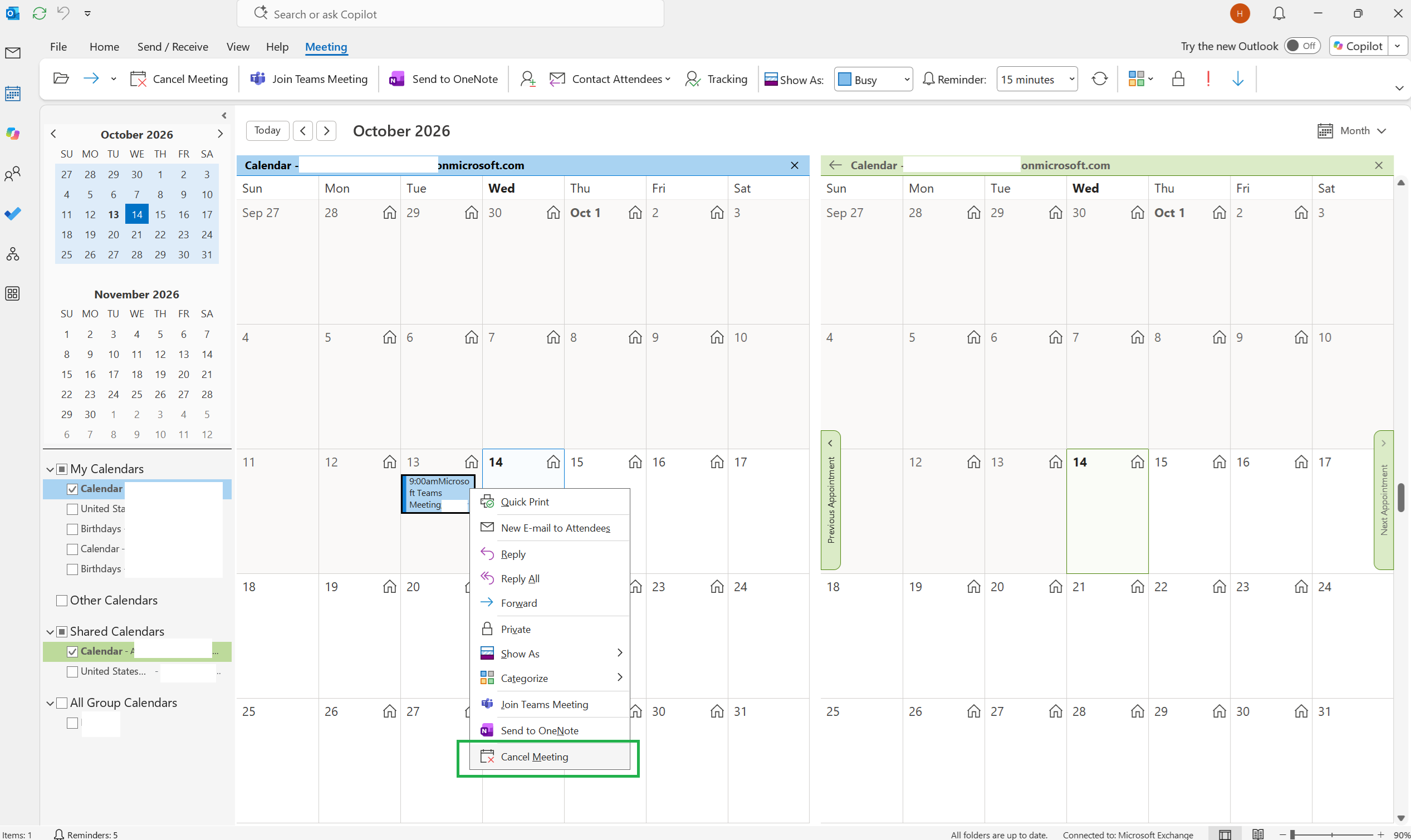Click Previous Appointment side tab
The image size is (1411, 840).
831,500
